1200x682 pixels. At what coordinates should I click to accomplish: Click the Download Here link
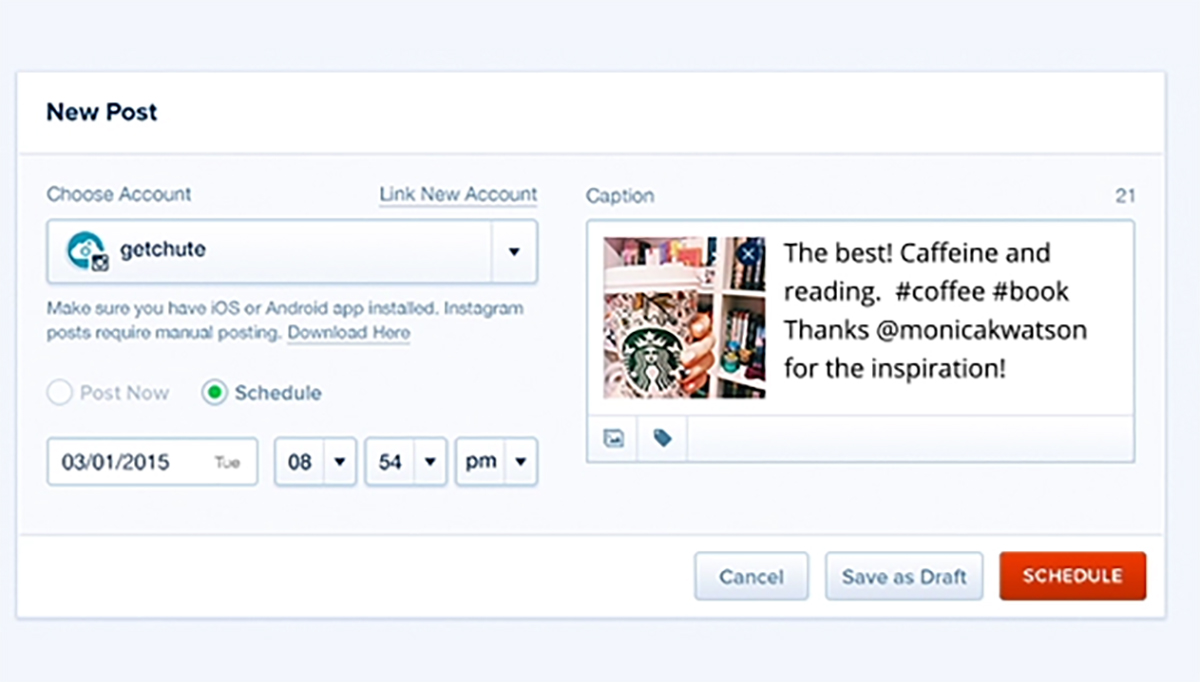coord(348,332)
